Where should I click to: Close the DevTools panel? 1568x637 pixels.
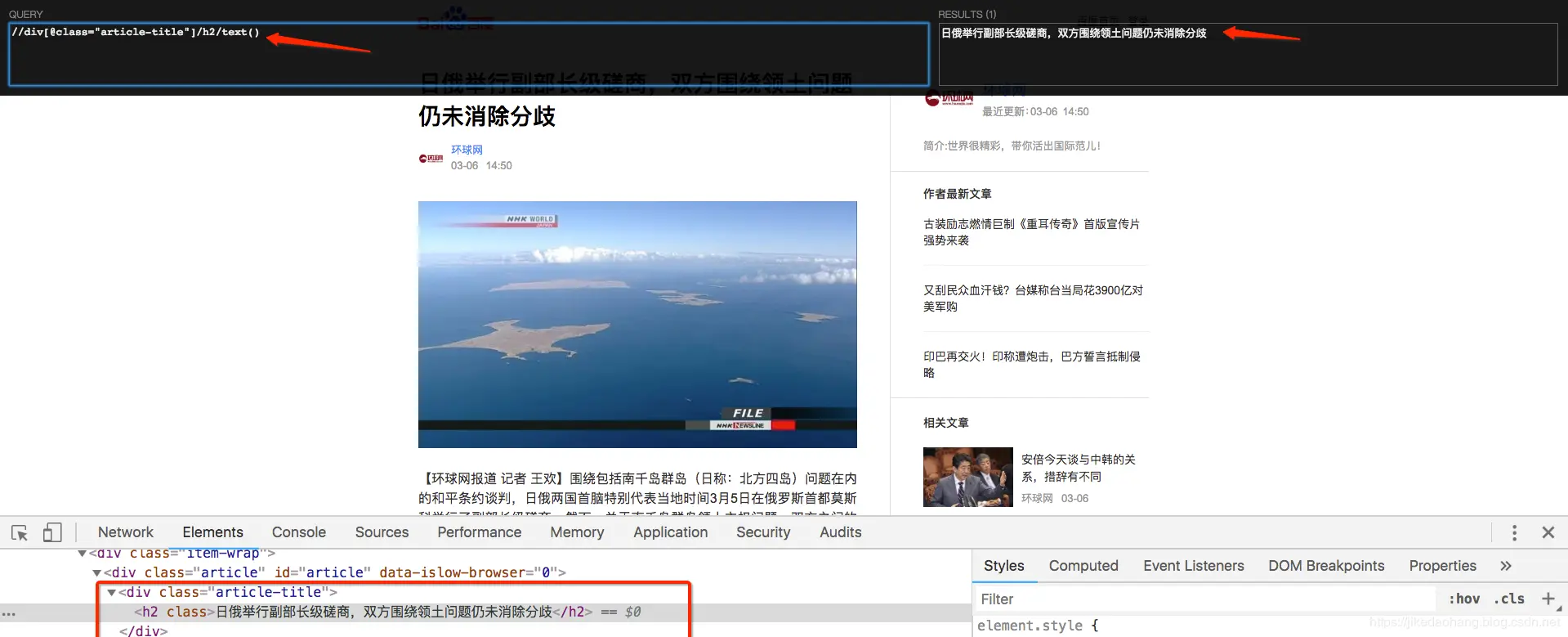pyautogui.click(x=1548, y=532)
